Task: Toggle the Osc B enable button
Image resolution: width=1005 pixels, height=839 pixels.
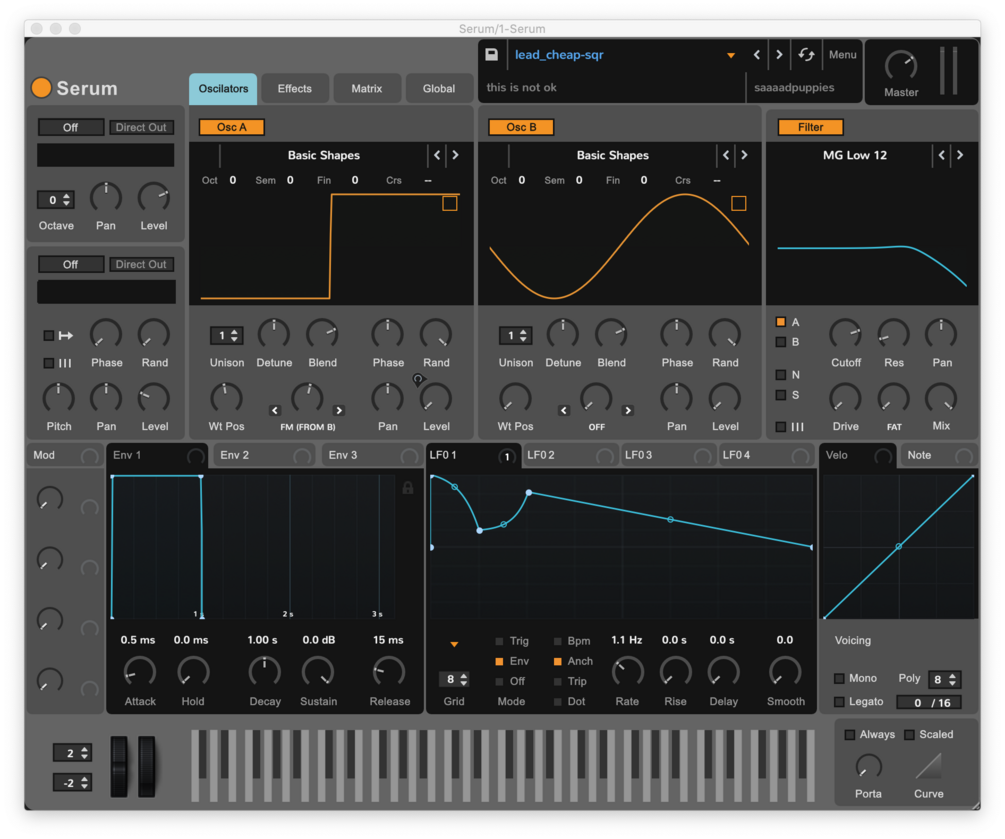Action: click(x=521, y=127)
